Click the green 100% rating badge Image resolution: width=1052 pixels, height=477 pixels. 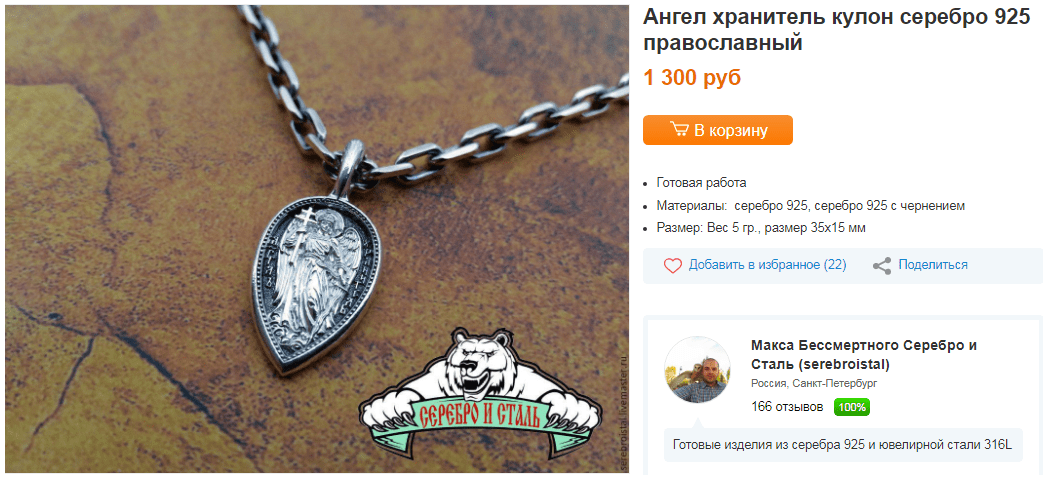point(851,407)
